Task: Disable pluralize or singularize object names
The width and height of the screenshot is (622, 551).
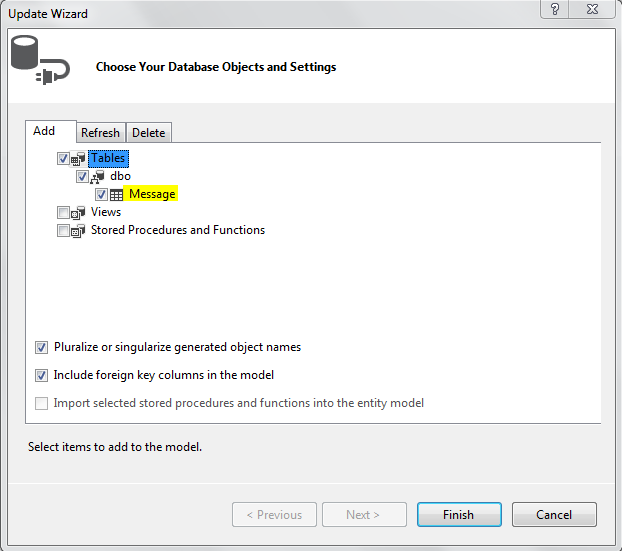Action: tap(42, 348)
